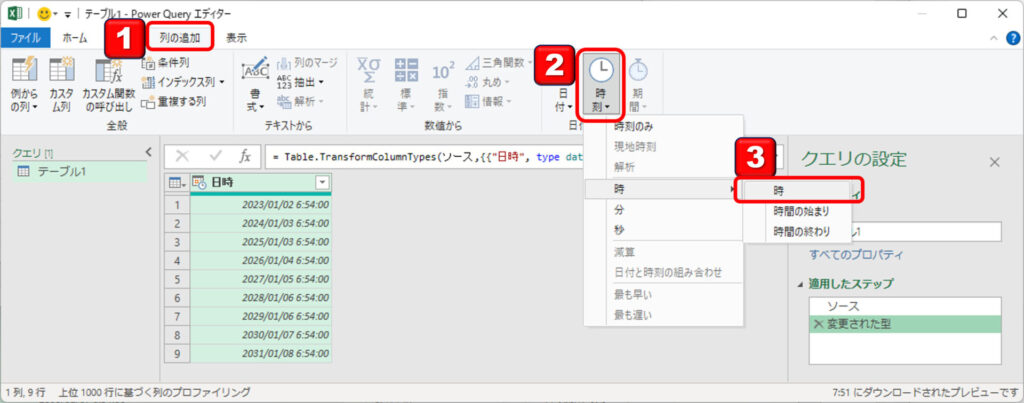The image size is (1024, 403).
Task: Confirm formula with checkmark icon
Action: pos(216,157)
